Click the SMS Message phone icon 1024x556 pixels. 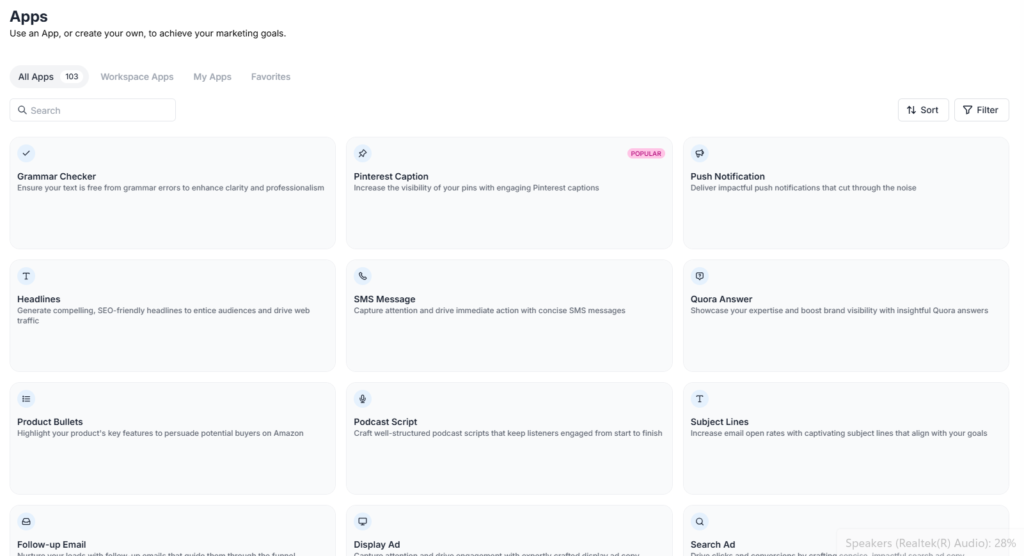363,276
